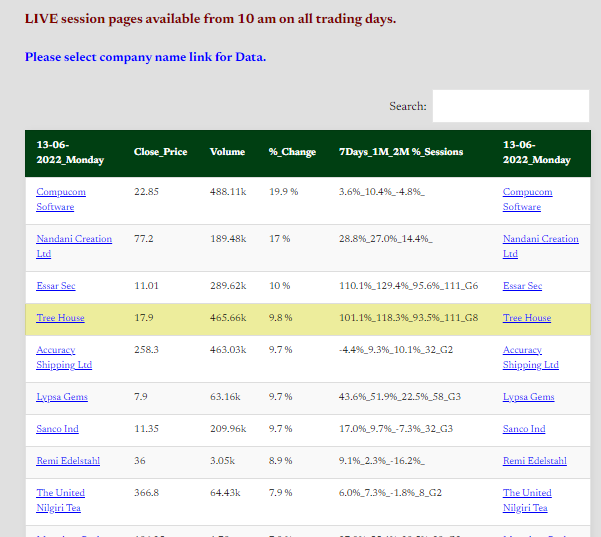Open Lypsa Gems link in first column

(62, 397)
